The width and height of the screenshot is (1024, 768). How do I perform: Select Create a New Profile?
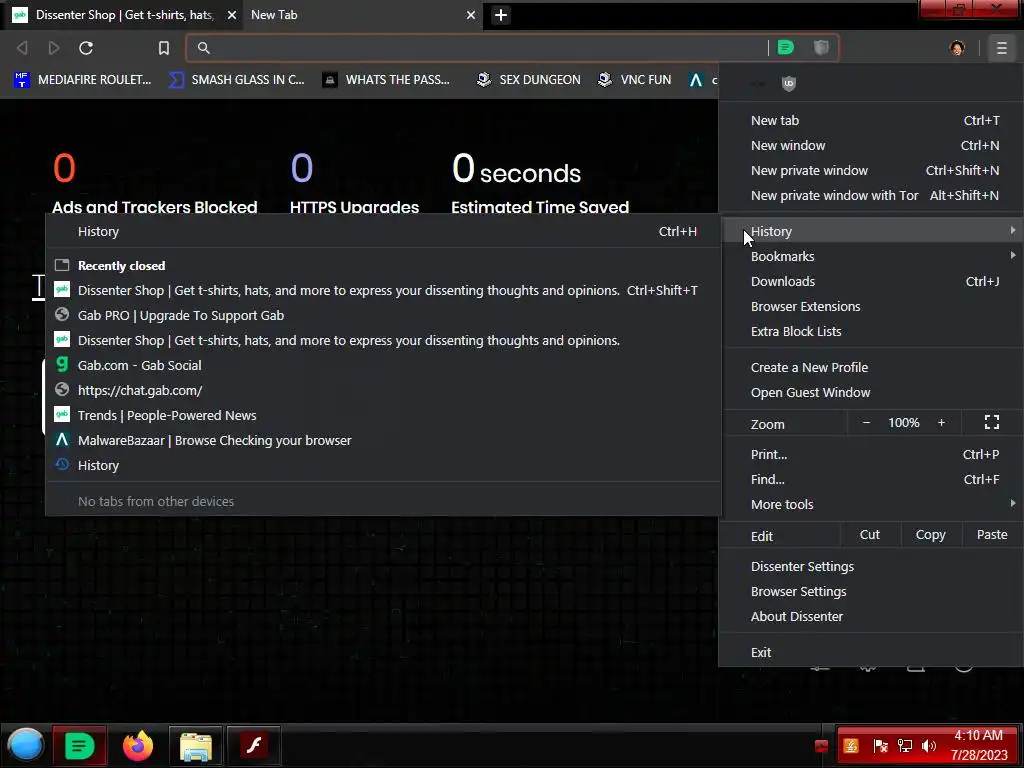point(872,367)
